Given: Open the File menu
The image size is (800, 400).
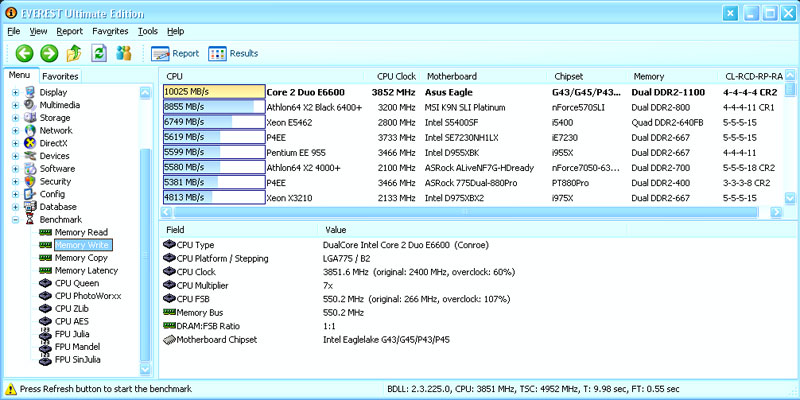Looking at the screenshot, I should (x=14, y=31).
